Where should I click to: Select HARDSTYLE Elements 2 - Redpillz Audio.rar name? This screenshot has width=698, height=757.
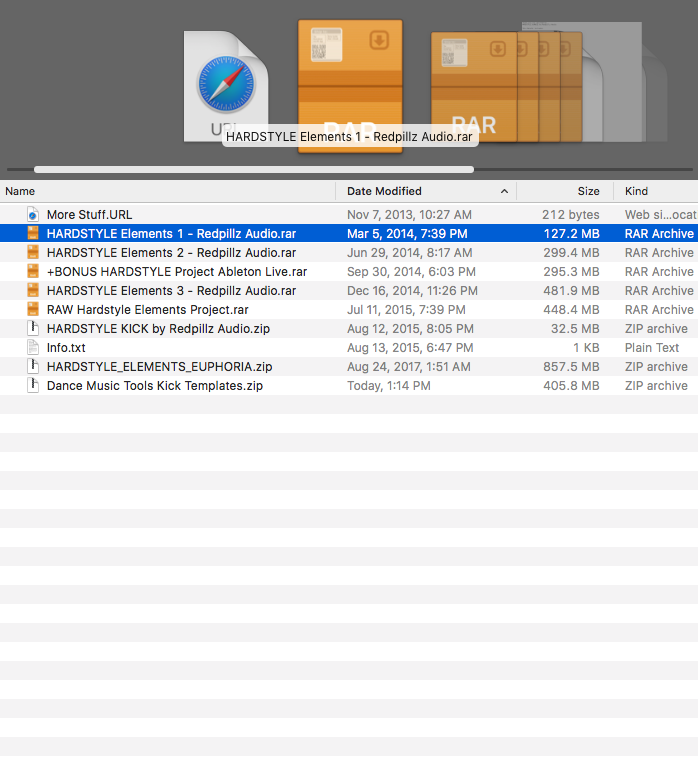pos(171,252)
